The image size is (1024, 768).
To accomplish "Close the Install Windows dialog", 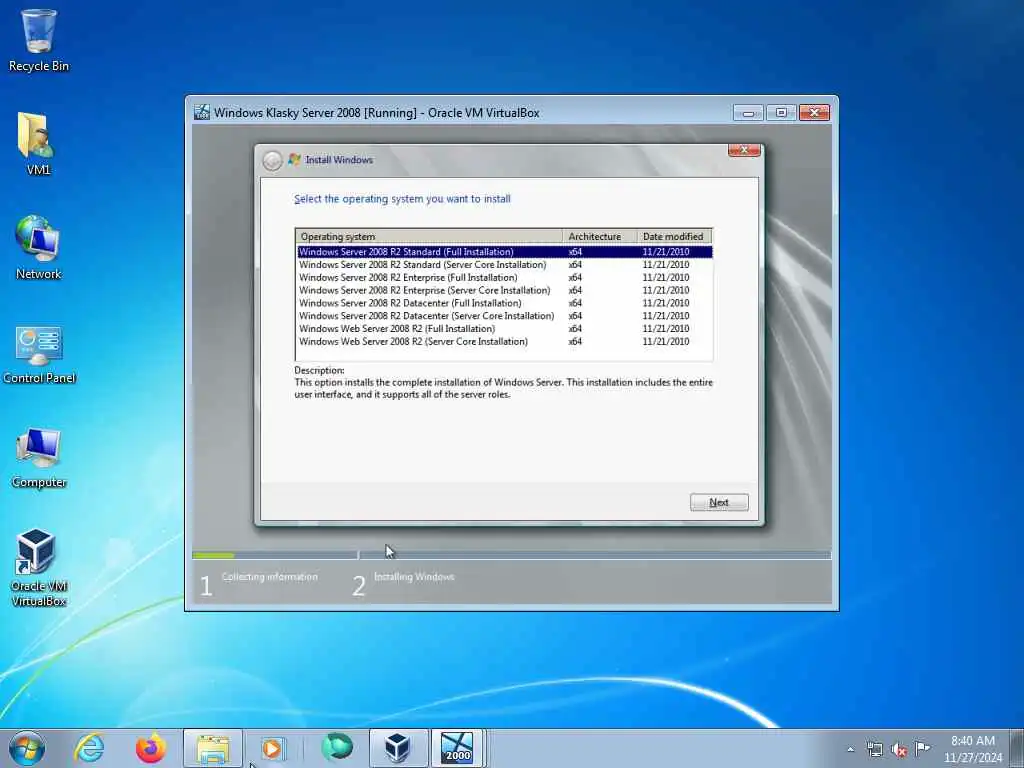I will (x=744, y=150).
